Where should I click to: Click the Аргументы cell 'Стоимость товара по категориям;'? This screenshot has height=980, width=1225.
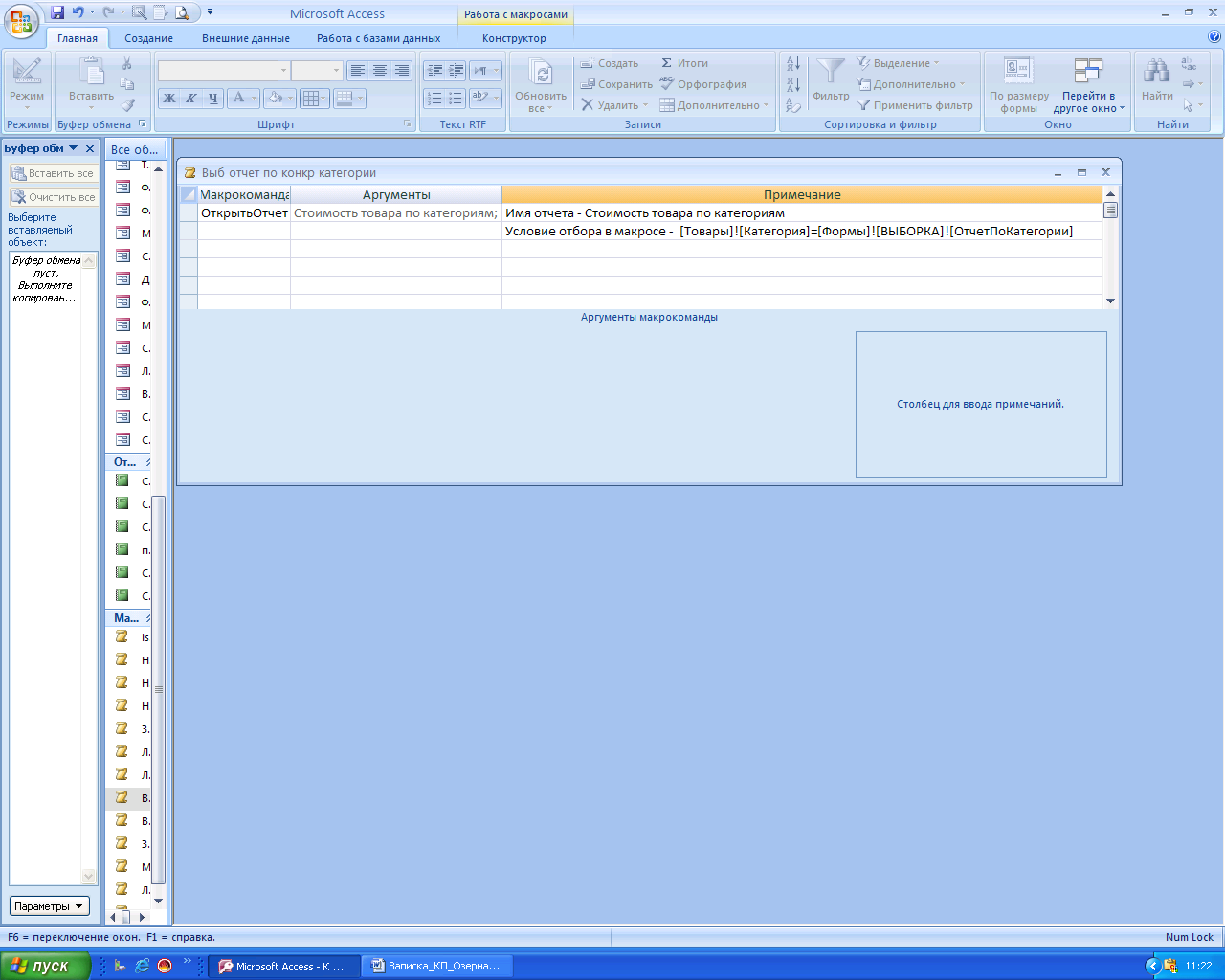pyautogui.click(x=396, y=213)
